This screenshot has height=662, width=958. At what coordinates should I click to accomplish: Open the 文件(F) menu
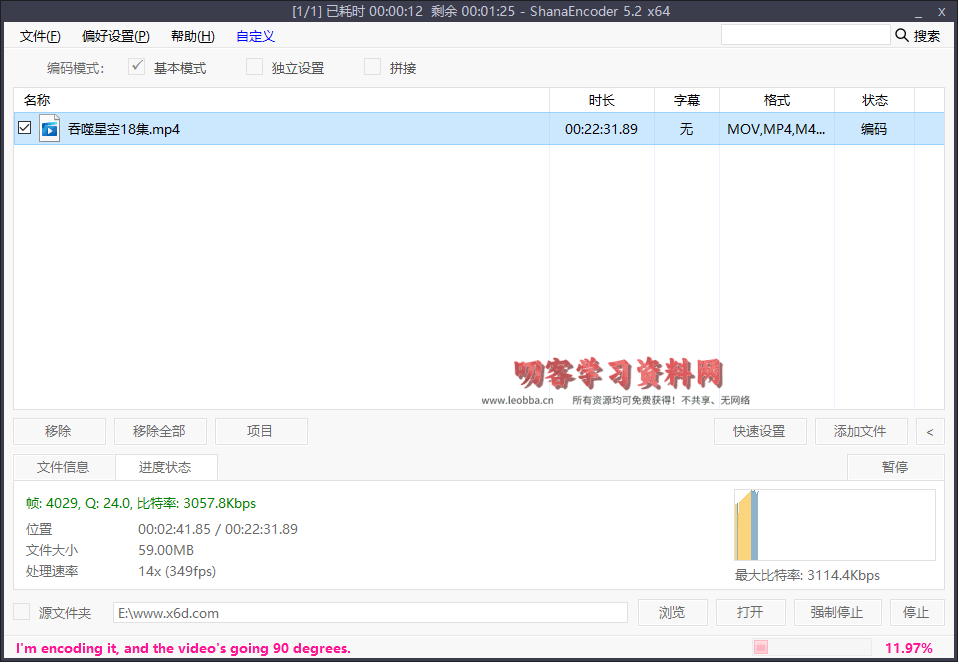(40, 36)
